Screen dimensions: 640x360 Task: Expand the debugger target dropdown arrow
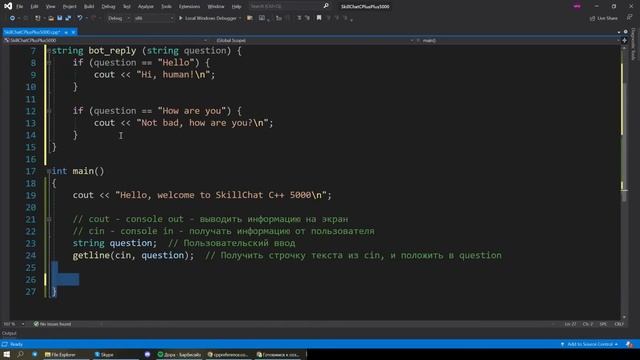pyautogui.click(x=240, y=18)
